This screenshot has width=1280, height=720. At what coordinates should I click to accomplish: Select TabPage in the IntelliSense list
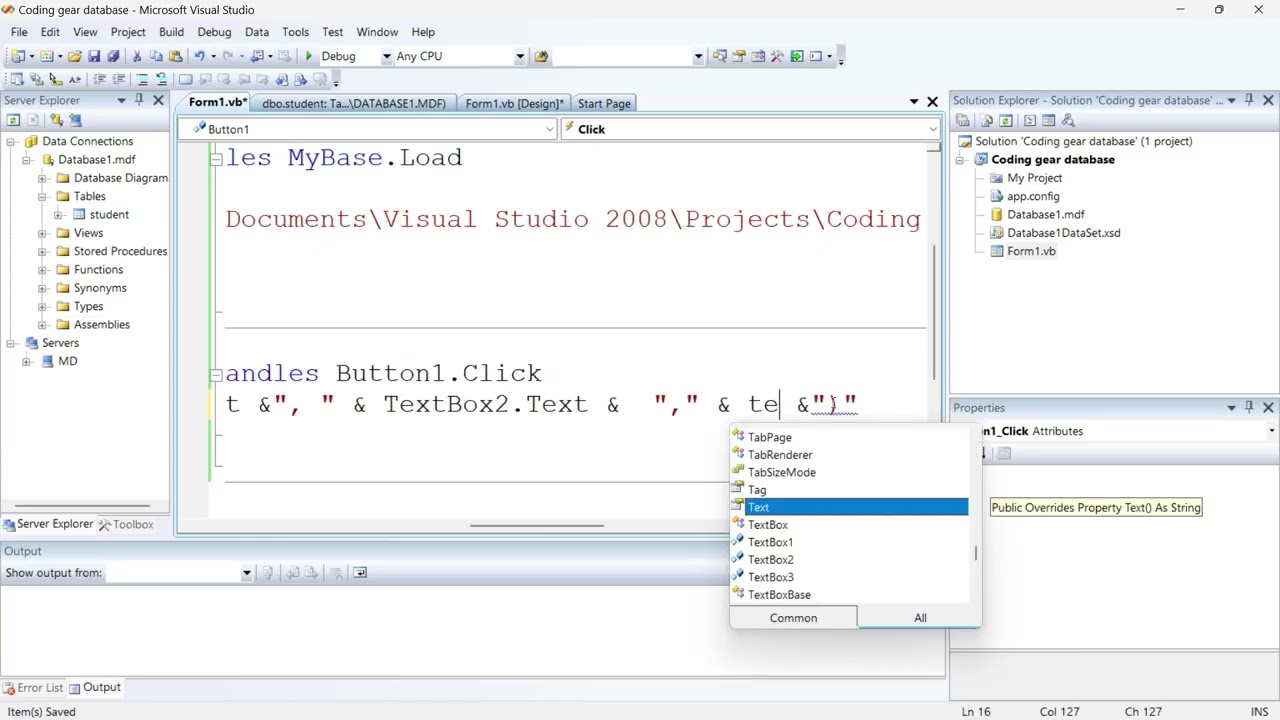(x=769, y=437)
